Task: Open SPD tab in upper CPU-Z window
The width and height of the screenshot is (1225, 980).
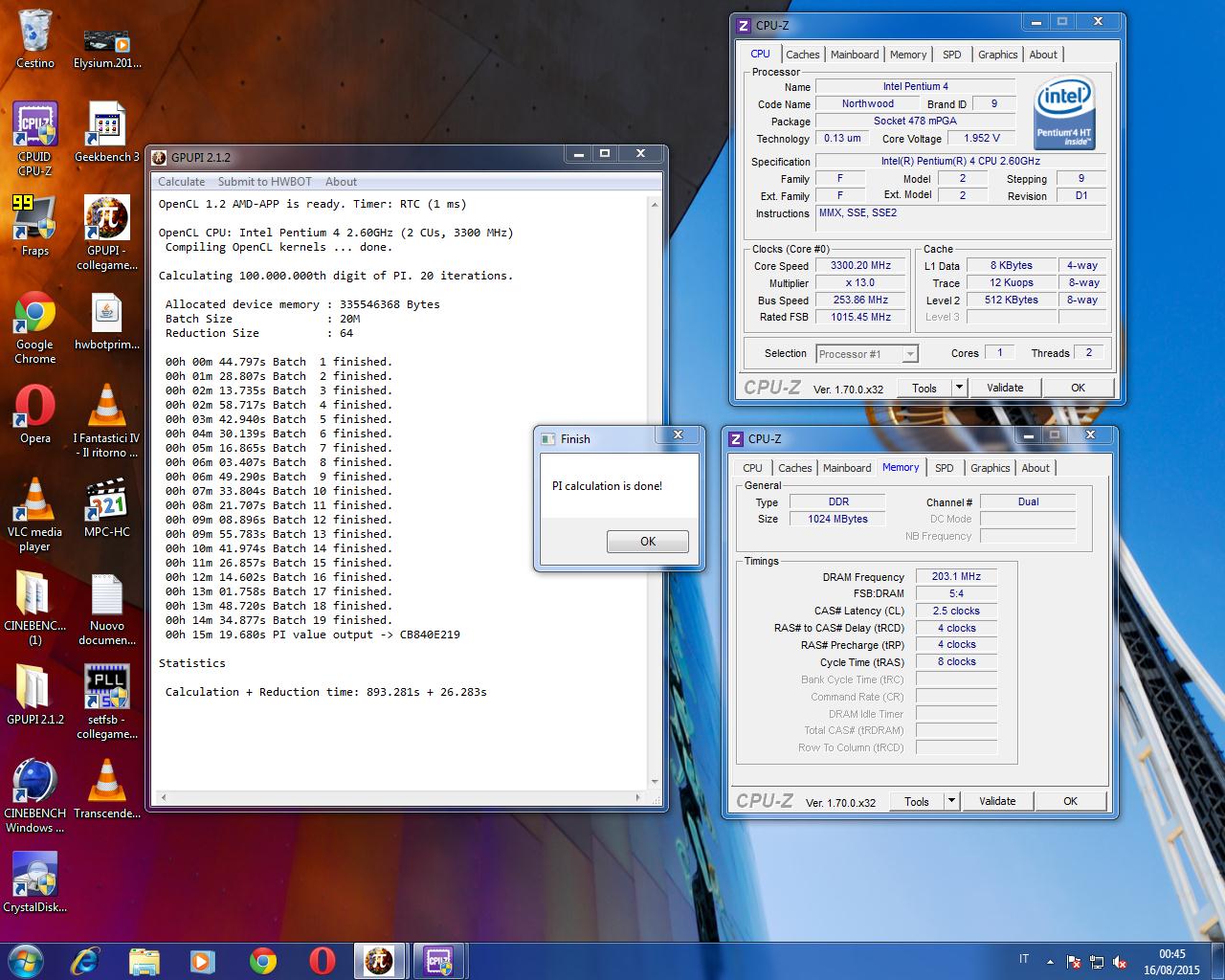Action: 951,55
